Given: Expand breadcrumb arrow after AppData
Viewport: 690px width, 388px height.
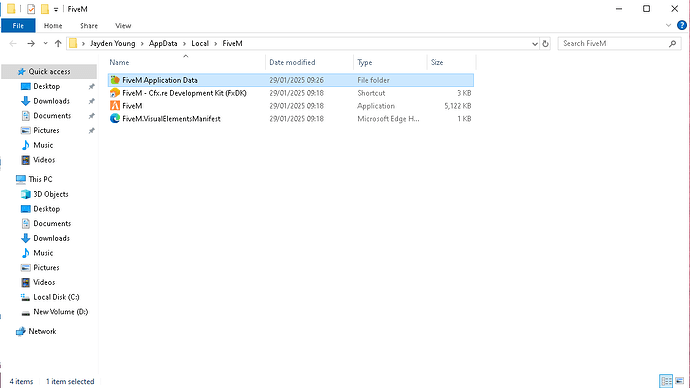Looking at the screenshot, I should (x=184, y=44).
